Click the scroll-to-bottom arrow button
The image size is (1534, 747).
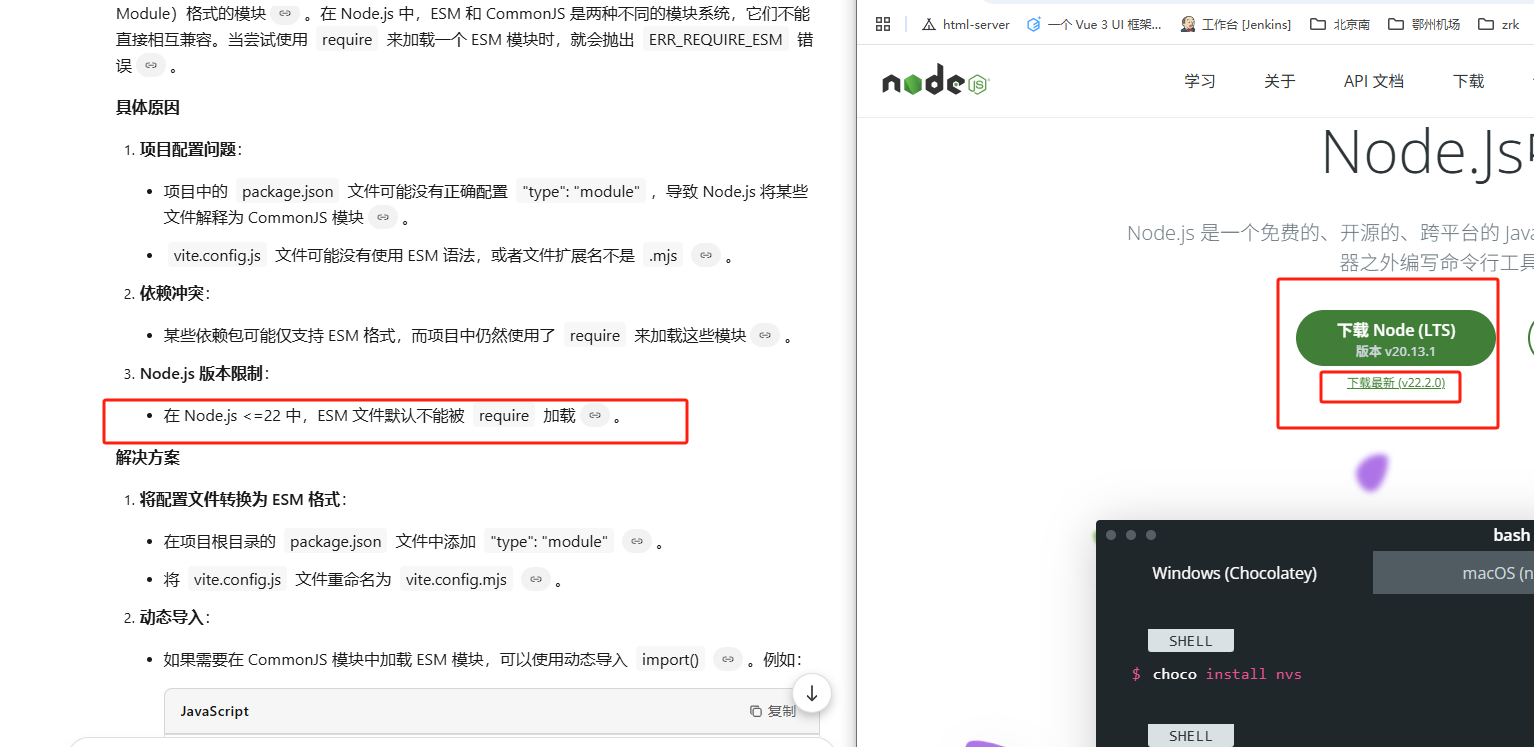811,692
